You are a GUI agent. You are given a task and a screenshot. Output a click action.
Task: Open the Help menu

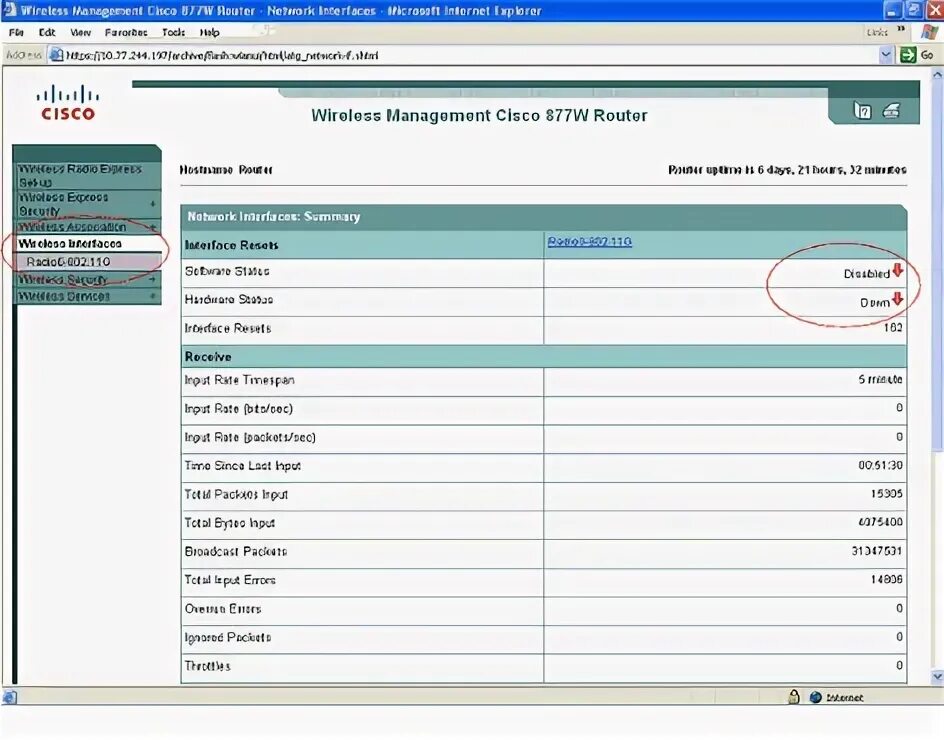pos(210,32)
